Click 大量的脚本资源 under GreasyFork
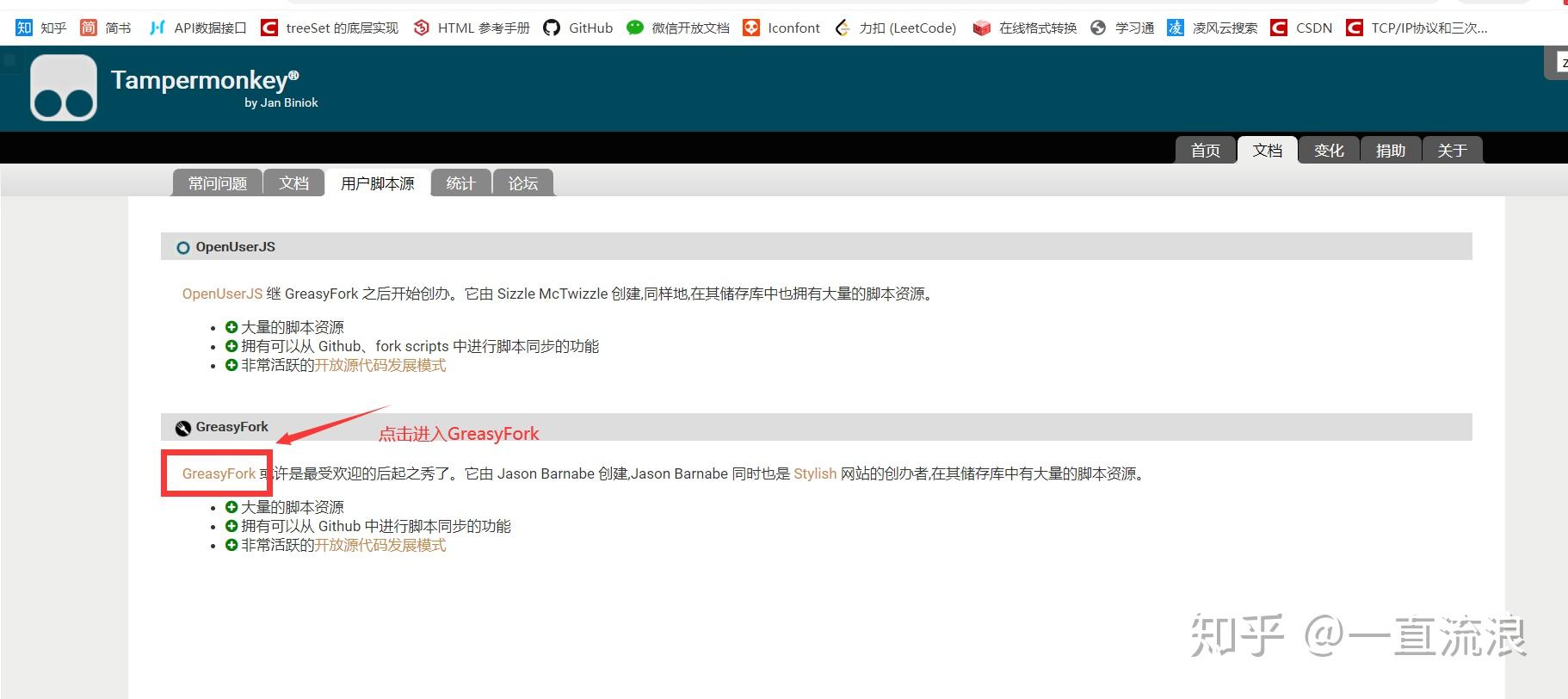This screenshot has height=699, width=1568. (293, 507)
